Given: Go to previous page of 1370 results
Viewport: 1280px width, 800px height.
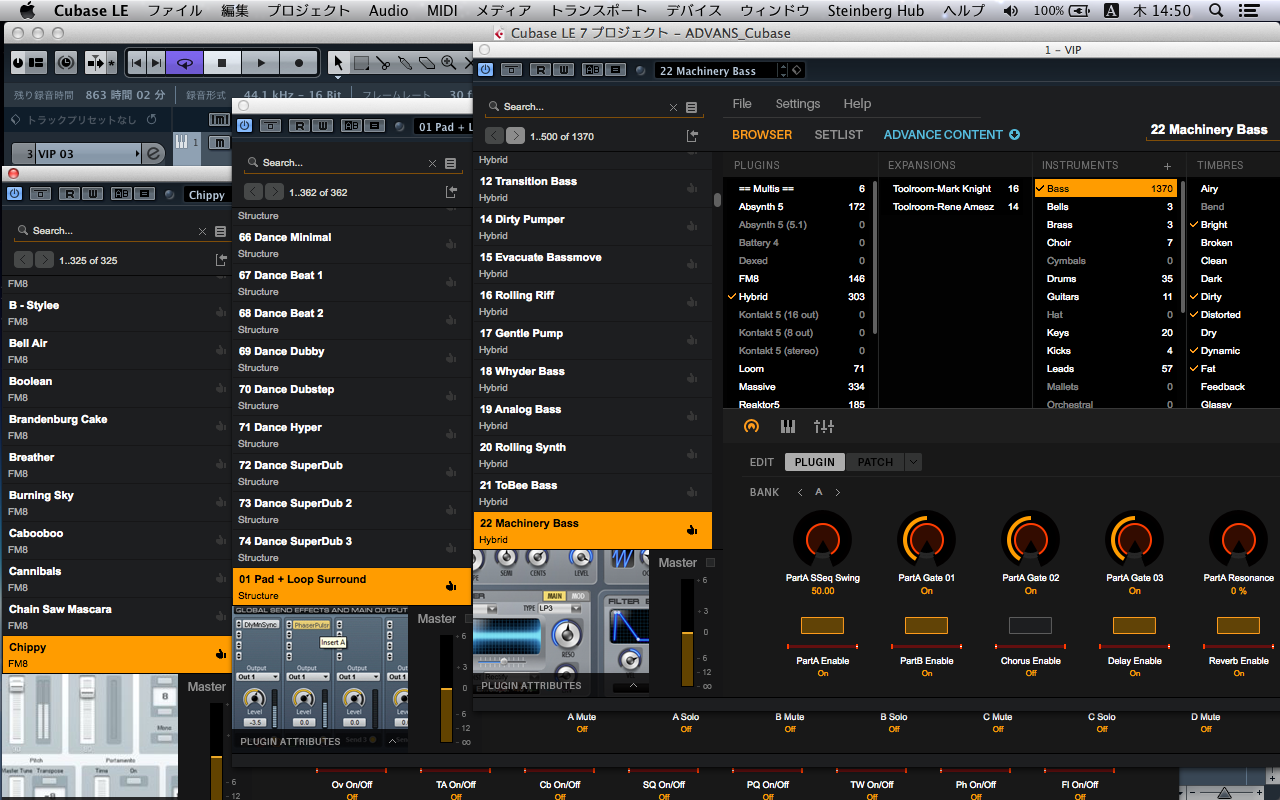Looking at the screenshot, I should (494, 136).
